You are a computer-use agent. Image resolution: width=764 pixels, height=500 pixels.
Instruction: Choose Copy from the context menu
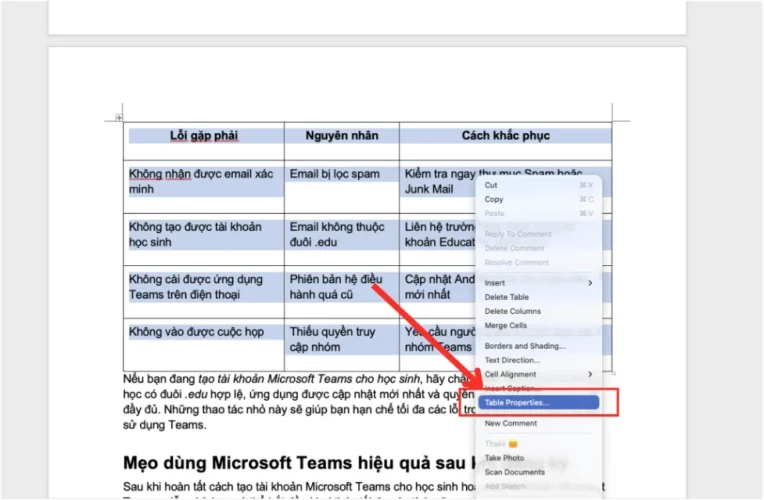pyautogui.click(x=494, y=199)
